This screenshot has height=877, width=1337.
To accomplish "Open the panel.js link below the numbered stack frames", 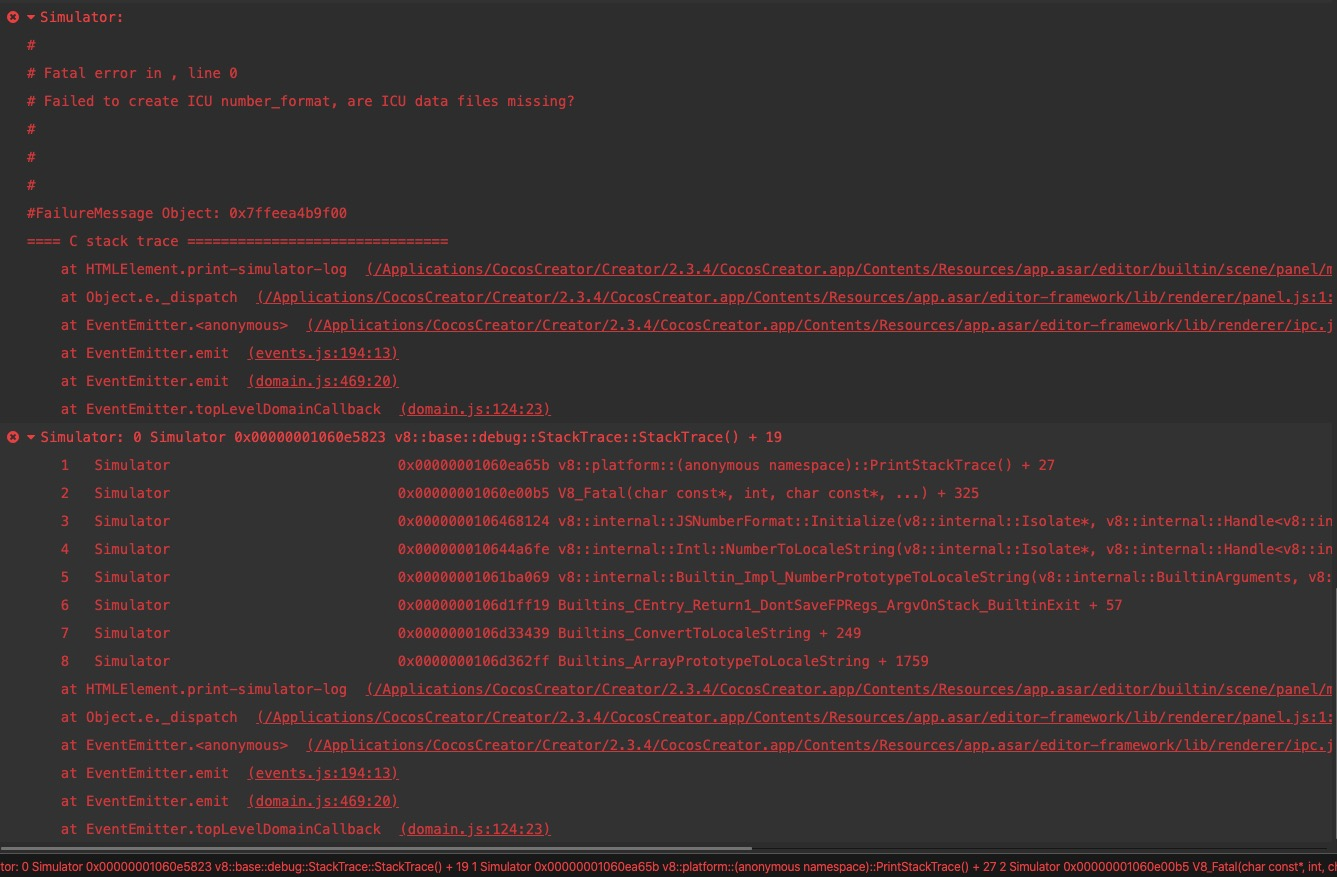I will (796, 717).
